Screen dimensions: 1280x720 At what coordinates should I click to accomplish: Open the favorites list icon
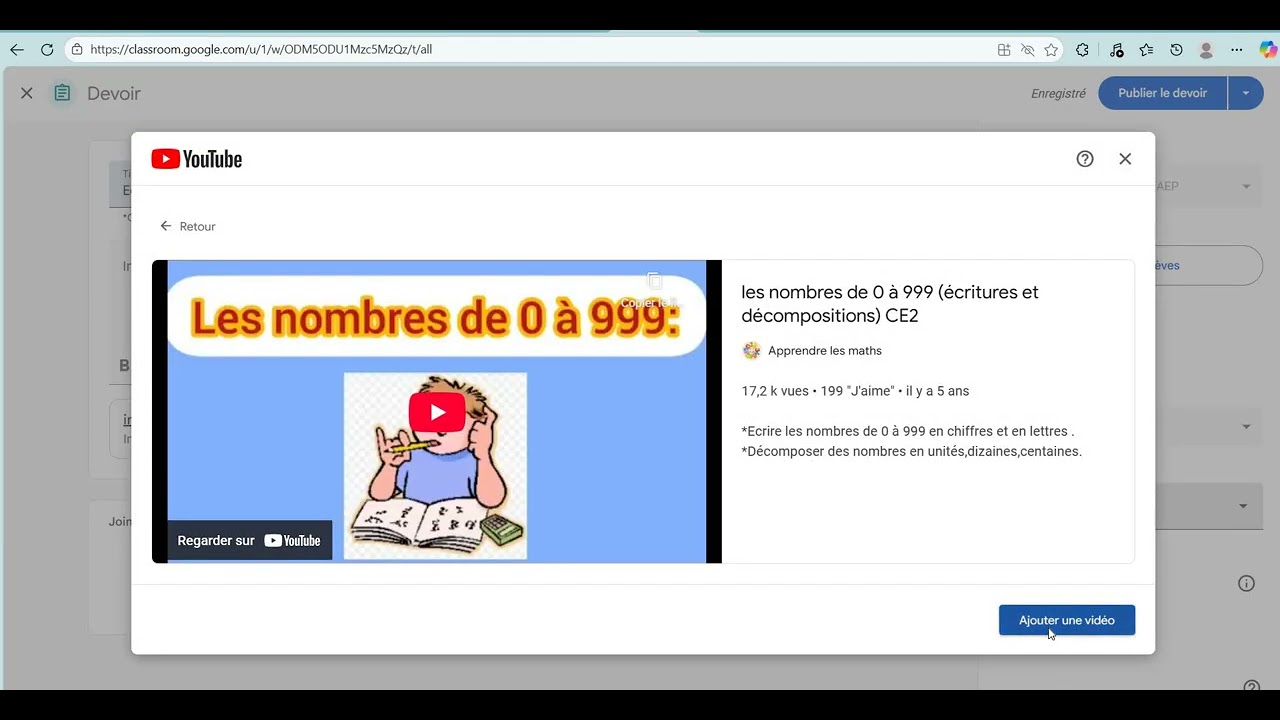[x=1146, y=49]
